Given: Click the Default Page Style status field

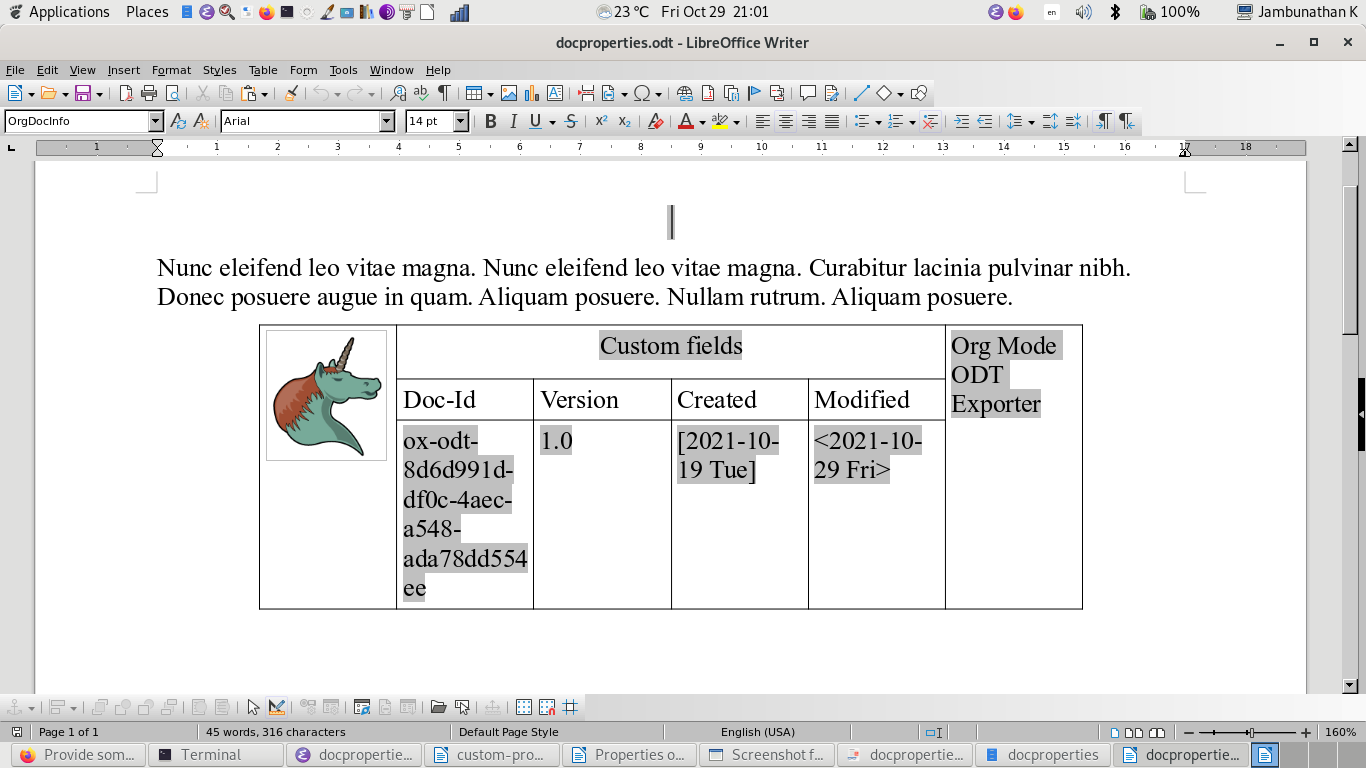Looking at the screenshot, I should point(509,732).
